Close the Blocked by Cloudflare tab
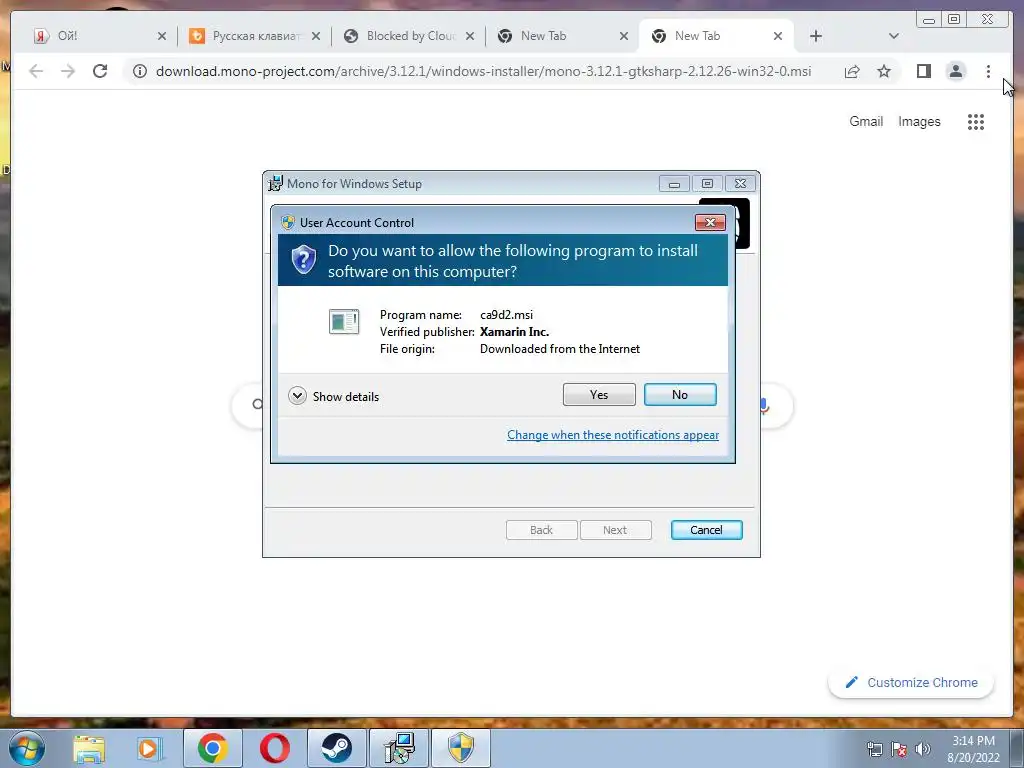This screenshot has height=768, width=1024. click(x=470, y=37)
